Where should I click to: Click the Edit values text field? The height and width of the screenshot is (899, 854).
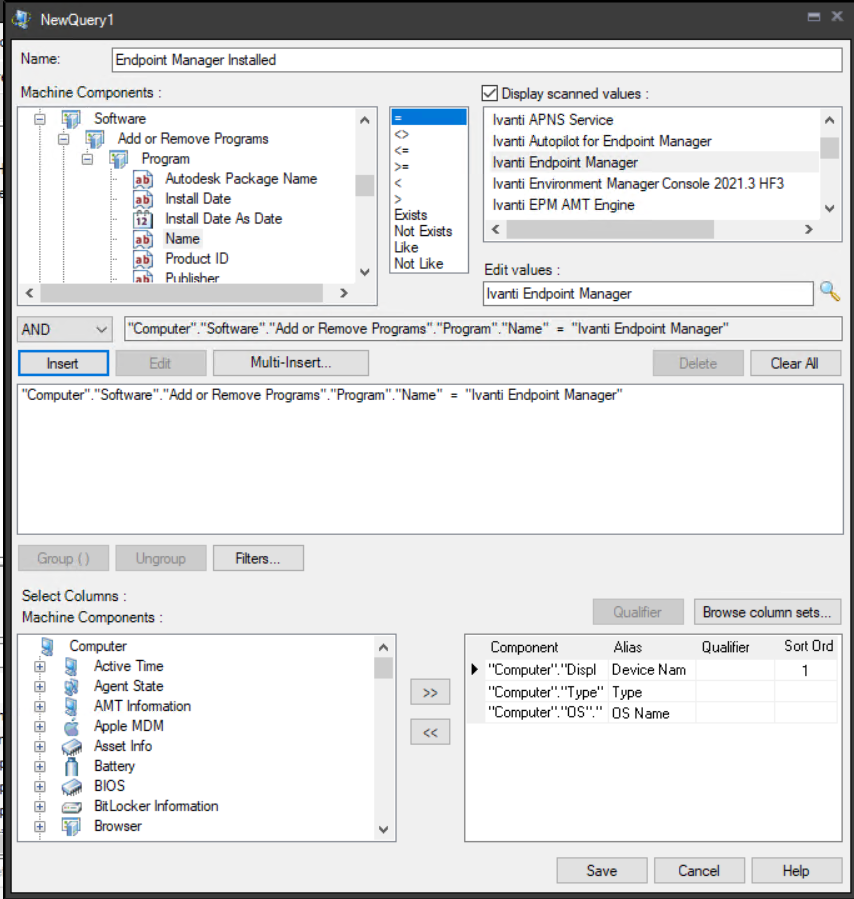tap(647, 293)
